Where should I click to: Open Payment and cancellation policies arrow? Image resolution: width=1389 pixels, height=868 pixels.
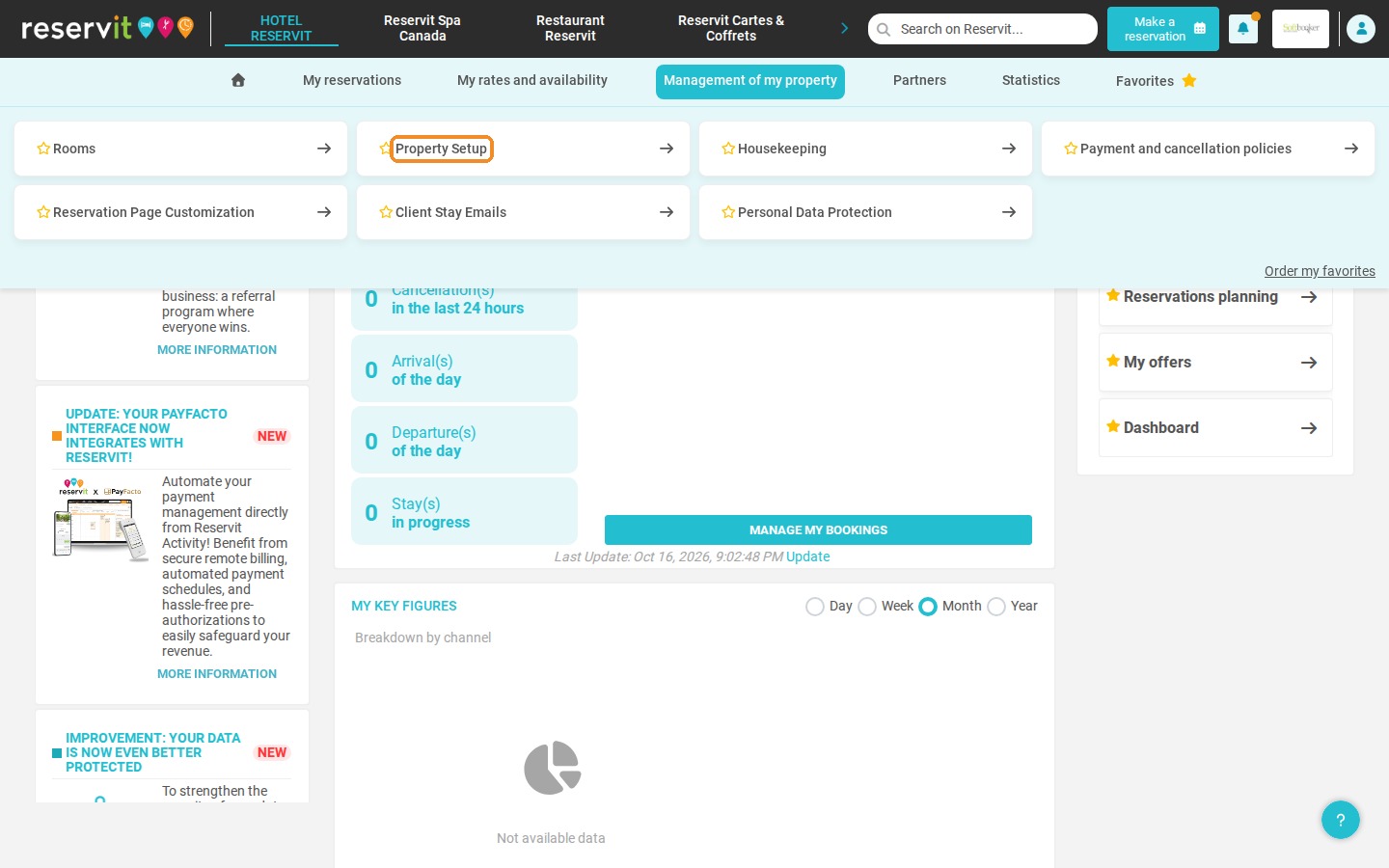click(x=1350, y=149)
